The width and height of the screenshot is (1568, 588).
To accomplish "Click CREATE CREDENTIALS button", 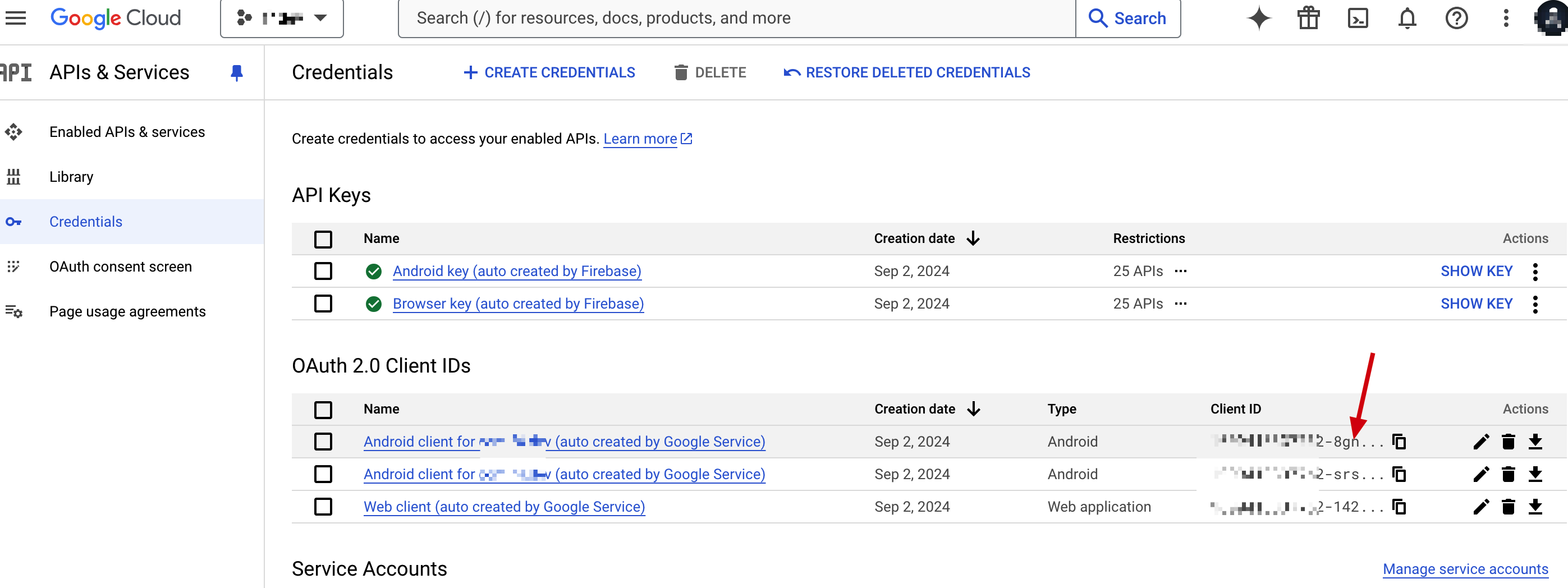I will point(549,72).
